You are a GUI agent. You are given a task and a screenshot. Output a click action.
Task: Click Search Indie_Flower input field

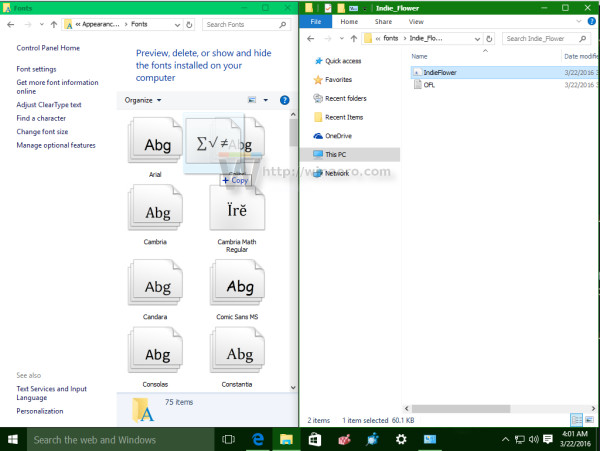(546, 39)
